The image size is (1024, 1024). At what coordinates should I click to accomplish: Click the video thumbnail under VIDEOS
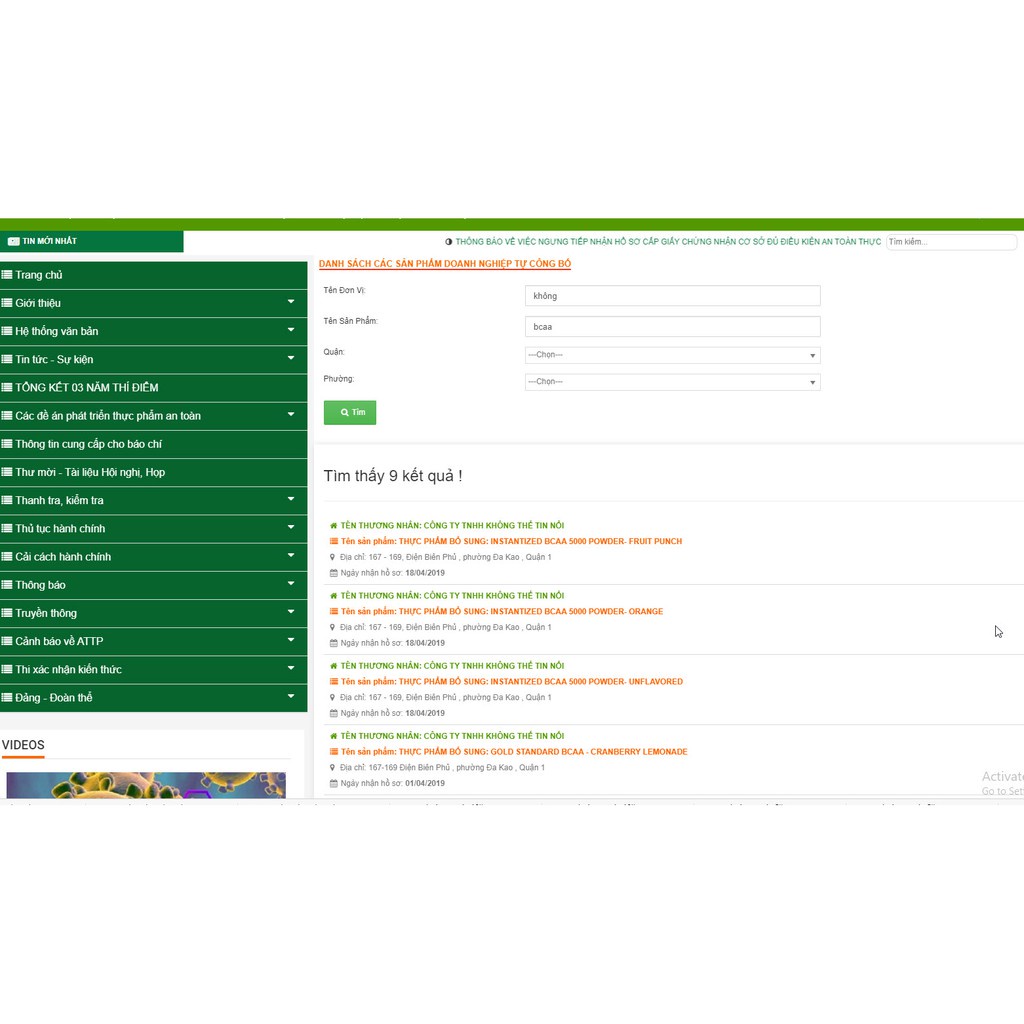click(x=146, y=785)
